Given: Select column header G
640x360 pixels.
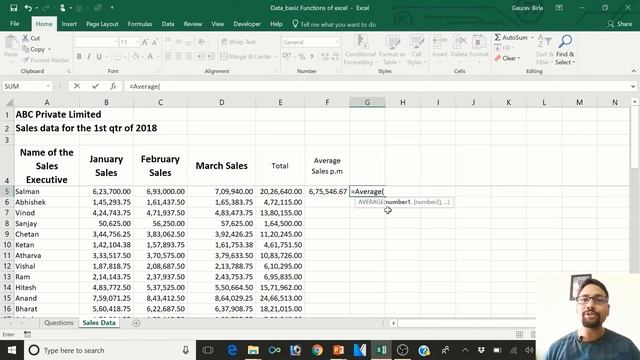Looking at the screenshot, I should coord(367,102).
